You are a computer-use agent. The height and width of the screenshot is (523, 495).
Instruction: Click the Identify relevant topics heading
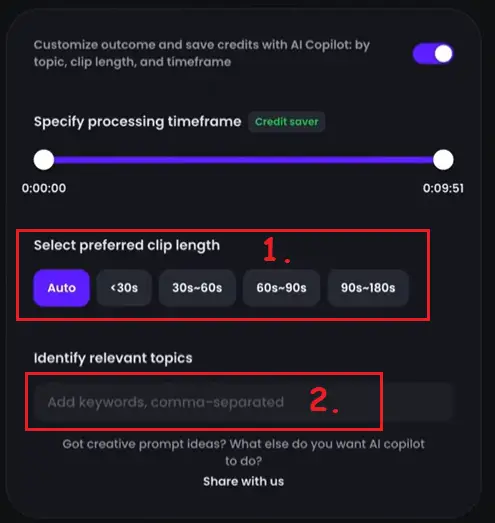(x=113, y=358)
